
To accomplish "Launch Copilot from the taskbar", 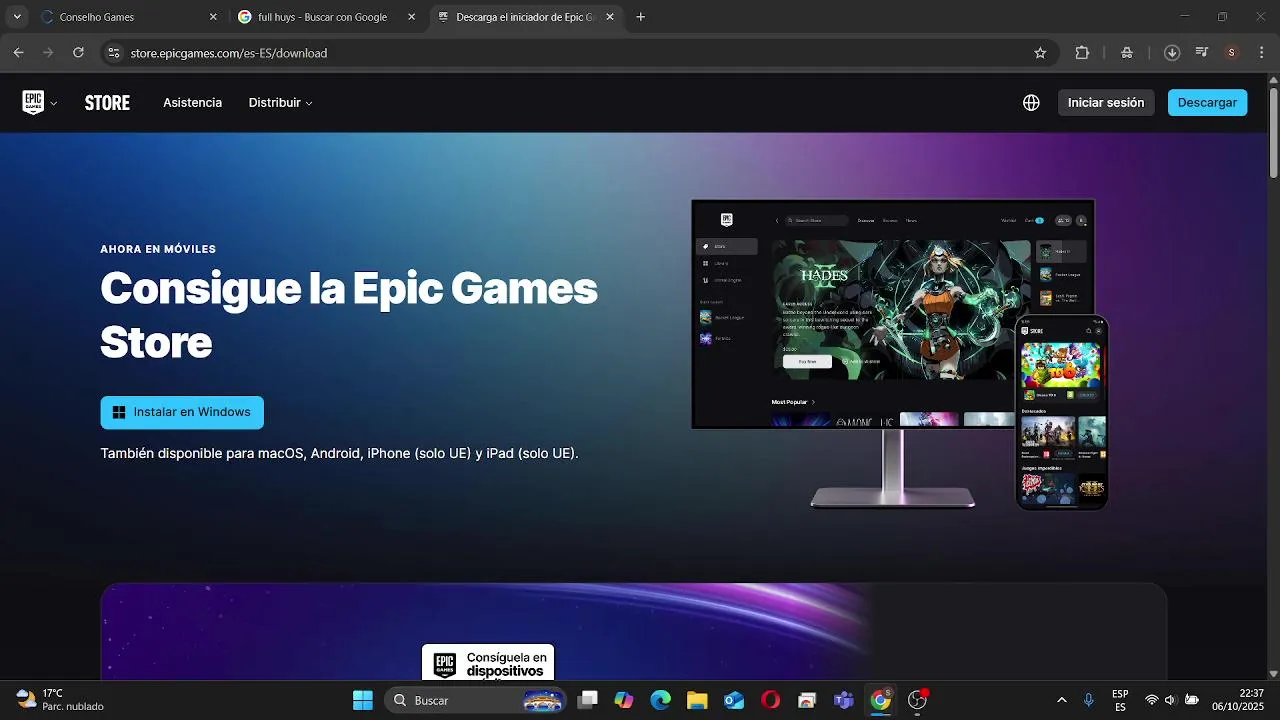I will coord(624,700).
